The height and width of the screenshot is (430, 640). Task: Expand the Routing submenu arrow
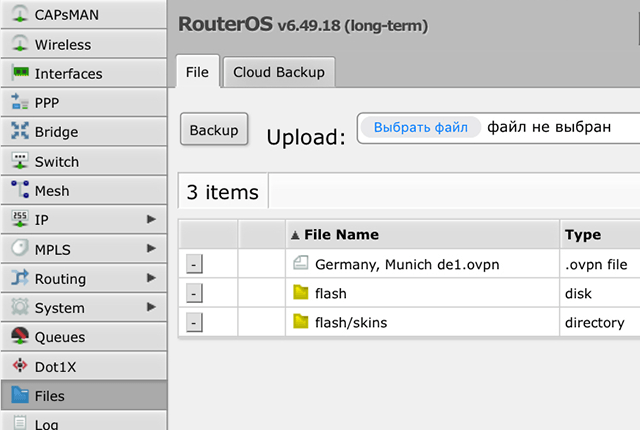click(x=151, y=278)
